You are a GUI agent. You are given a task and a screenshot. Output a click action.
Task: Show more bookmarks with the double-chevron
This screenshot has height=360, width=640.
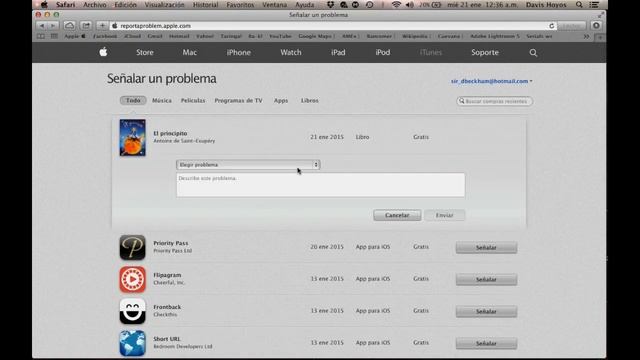586,36
